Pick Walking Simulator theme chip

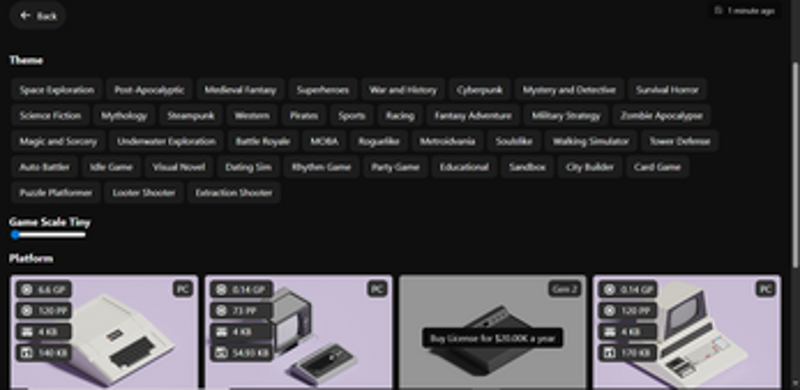[591, 141]
